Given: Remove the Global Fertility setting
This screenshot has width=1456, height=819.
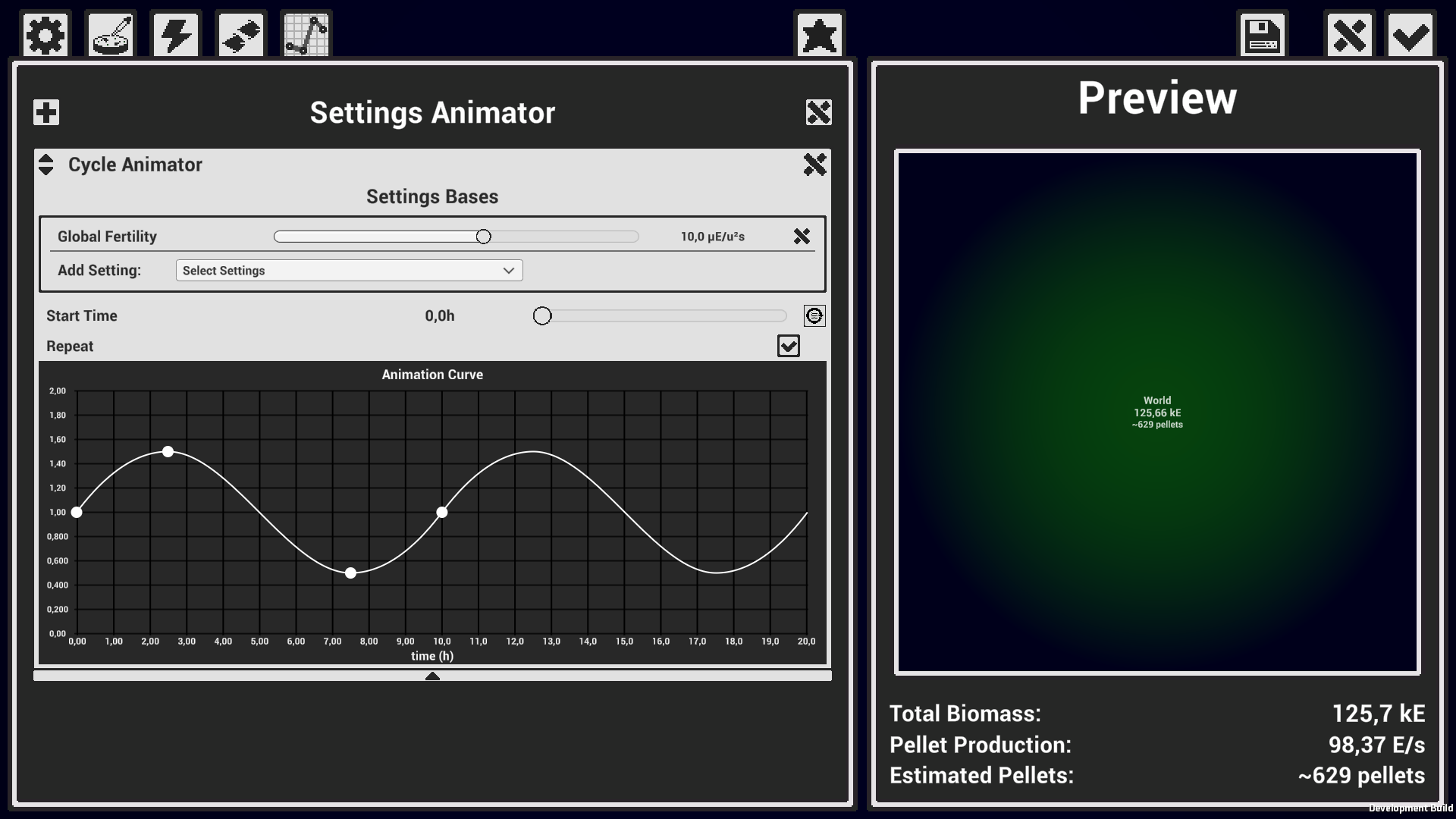Looking at the screenshot, I should [x=802, y=237].
